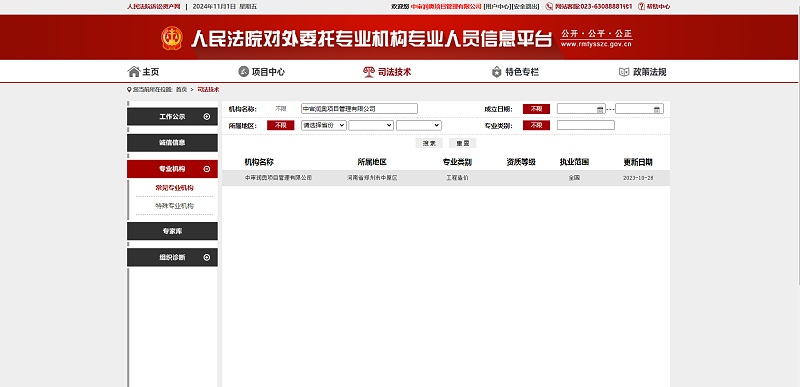Viewport: 800px width, 387px height.
Task: Select 工作公示 in the sidebar
Action: point(172,117)
